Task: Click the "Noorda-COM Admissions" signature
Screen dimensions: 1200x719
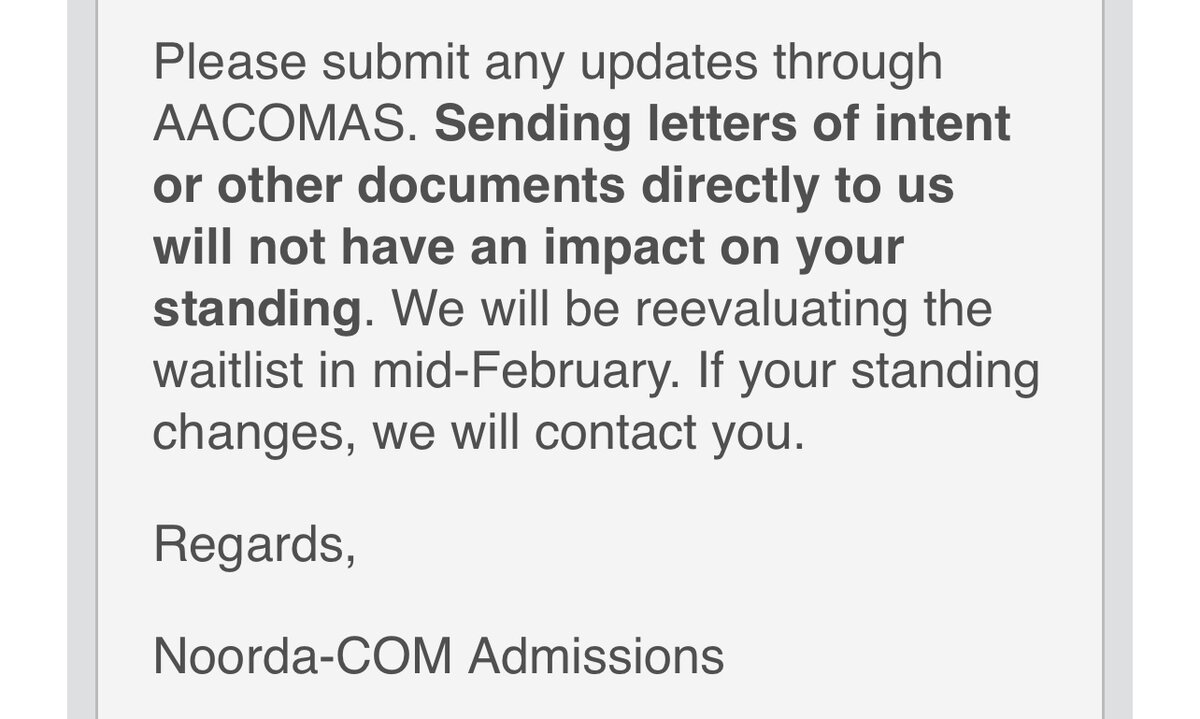Action: point(438,657)
